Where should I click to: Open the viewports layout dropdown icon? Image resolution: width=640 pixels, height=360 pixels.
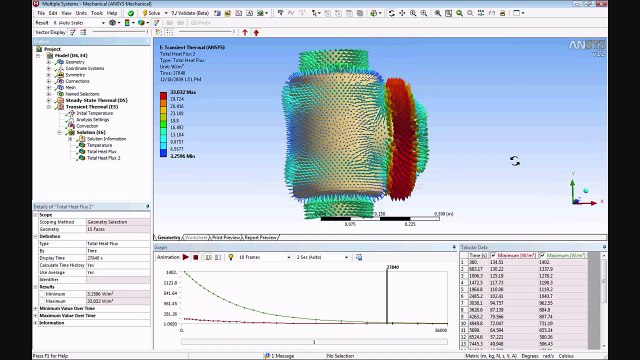click(518, 13)
